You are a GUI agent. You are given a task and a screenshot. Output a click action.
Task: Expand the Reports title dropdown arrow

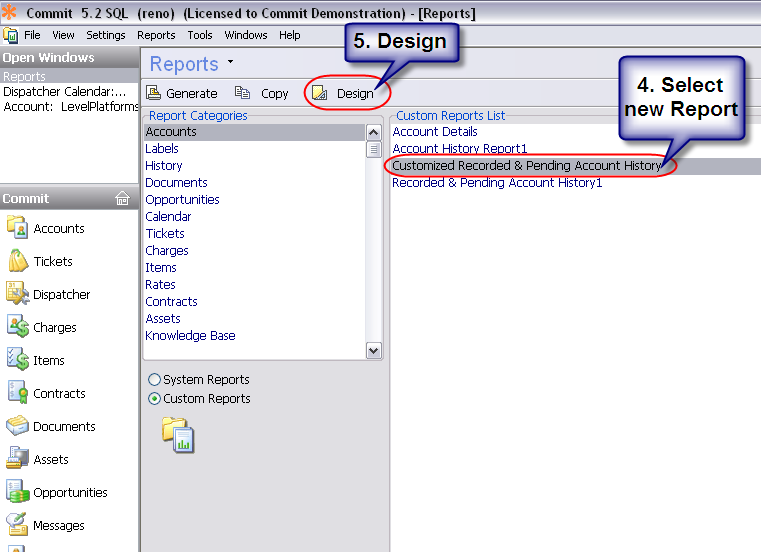[x=231, y=62]
